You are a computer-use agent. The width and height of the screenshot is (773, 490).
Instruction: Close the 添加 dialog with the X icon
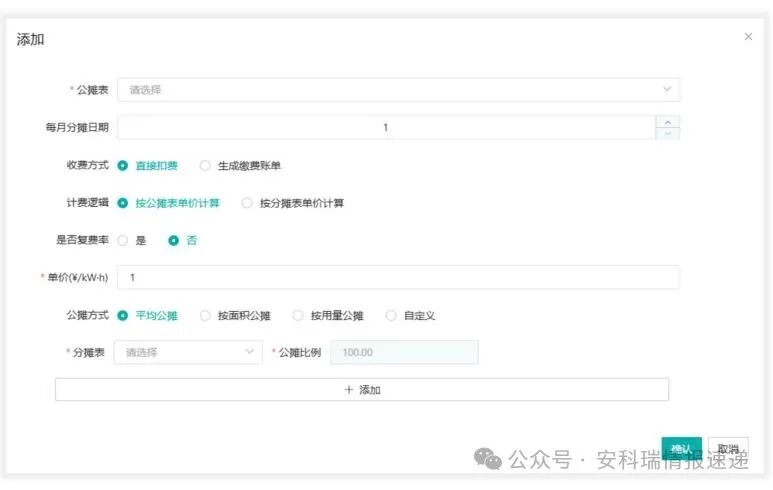click(748, 36)
